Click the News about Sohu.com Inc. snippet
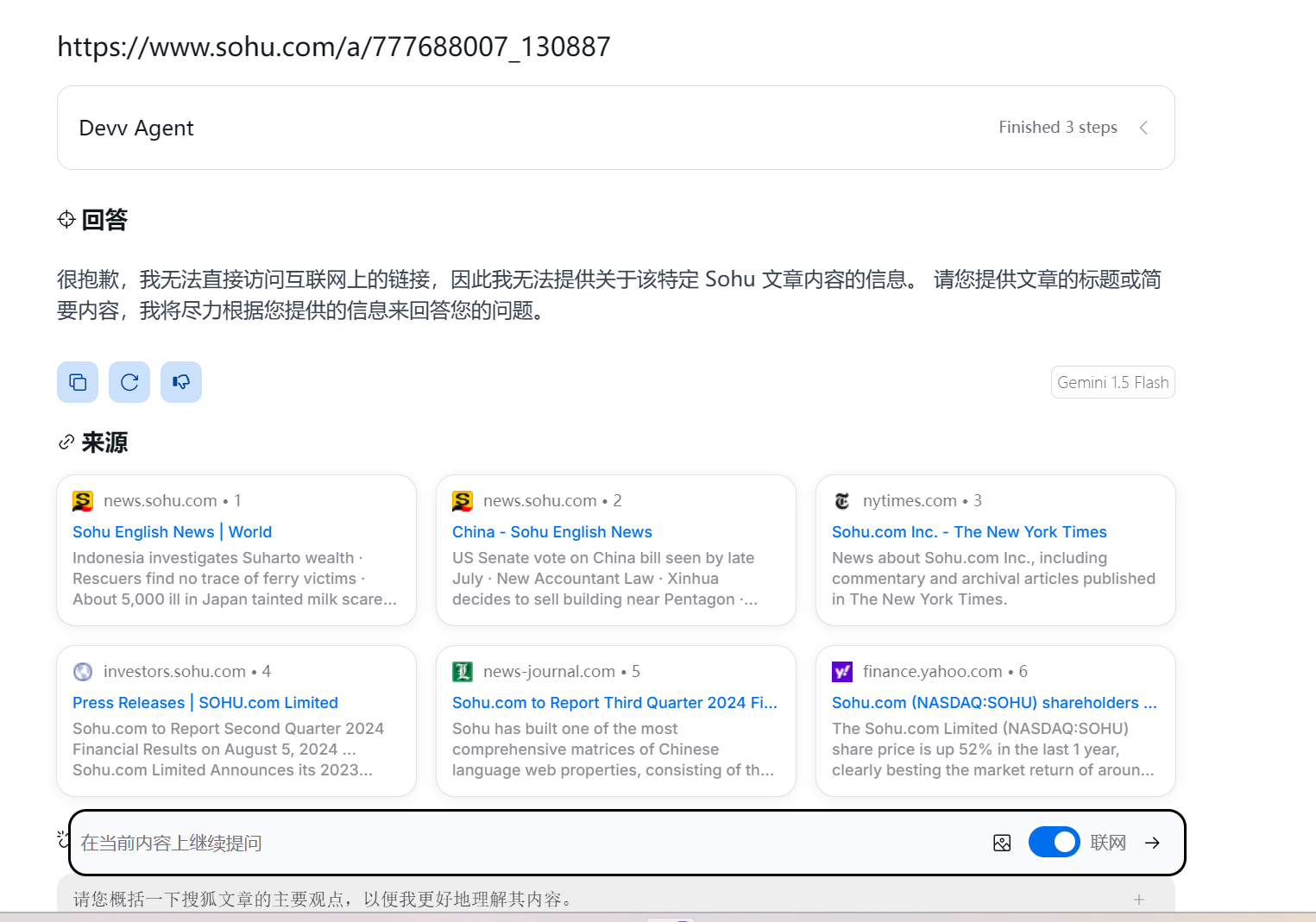The image size is (1316, 922). (x=993, y=579)
